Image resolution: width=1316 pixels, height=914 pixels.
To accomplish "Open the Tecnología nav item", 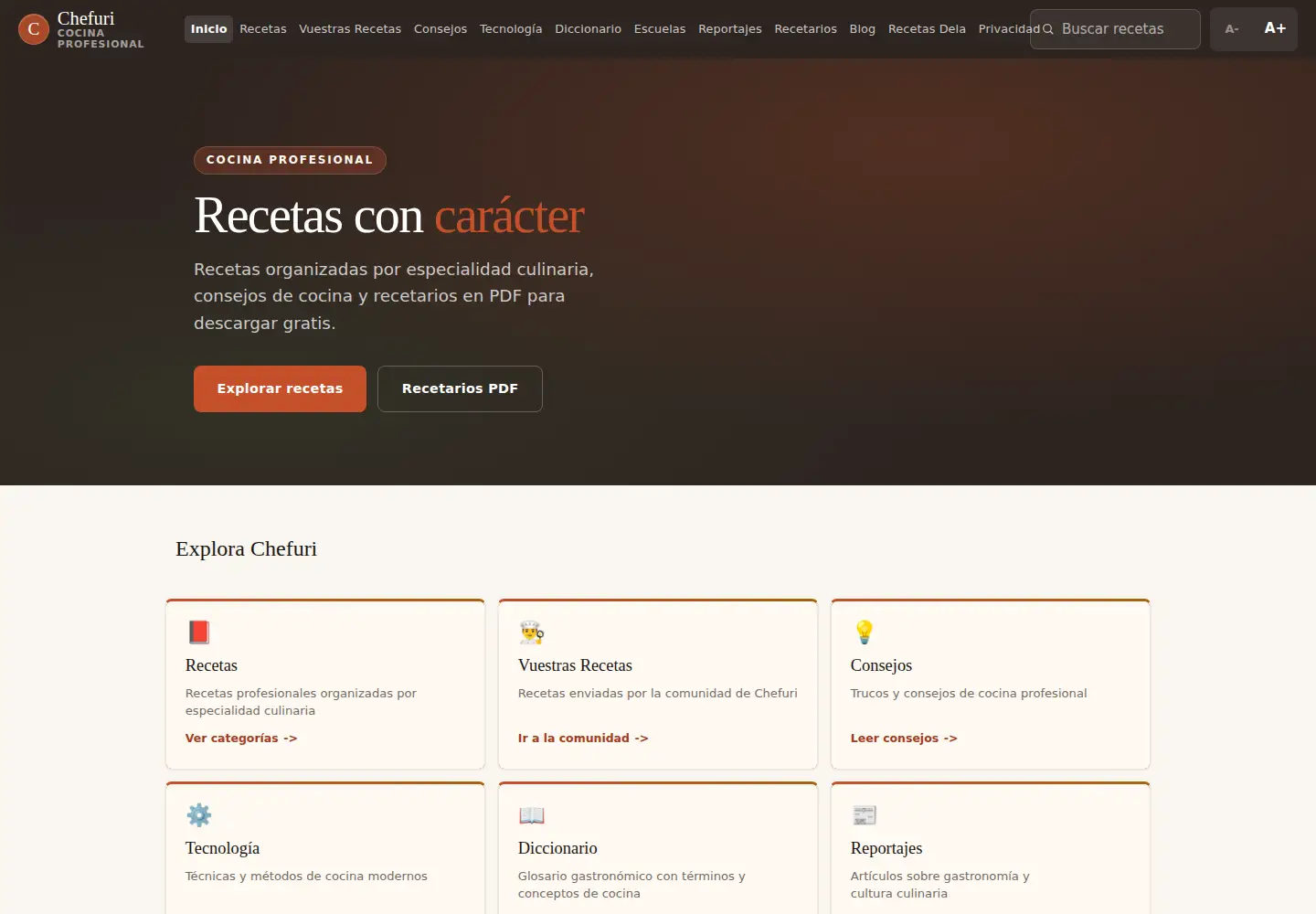I will tap(511, 29).
